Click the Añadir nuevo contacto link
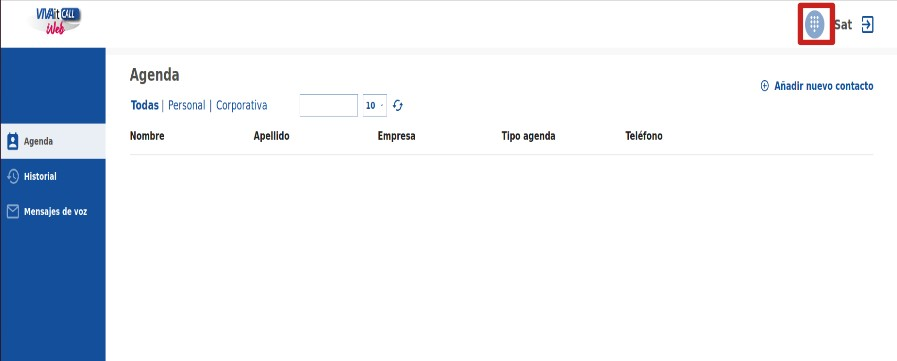 (x=824, y=86)
